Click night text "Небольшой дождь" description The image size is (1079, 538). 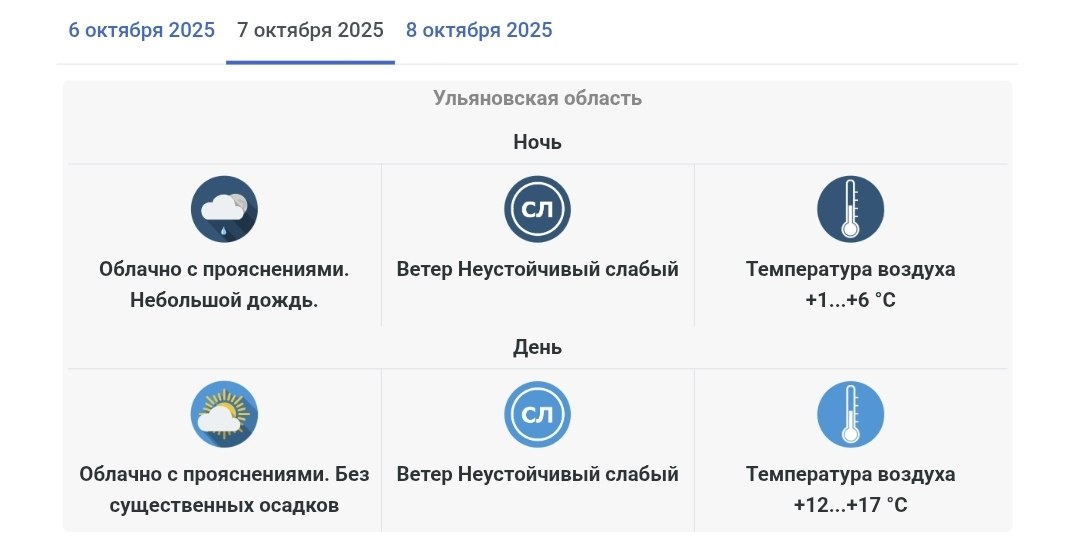224,299
